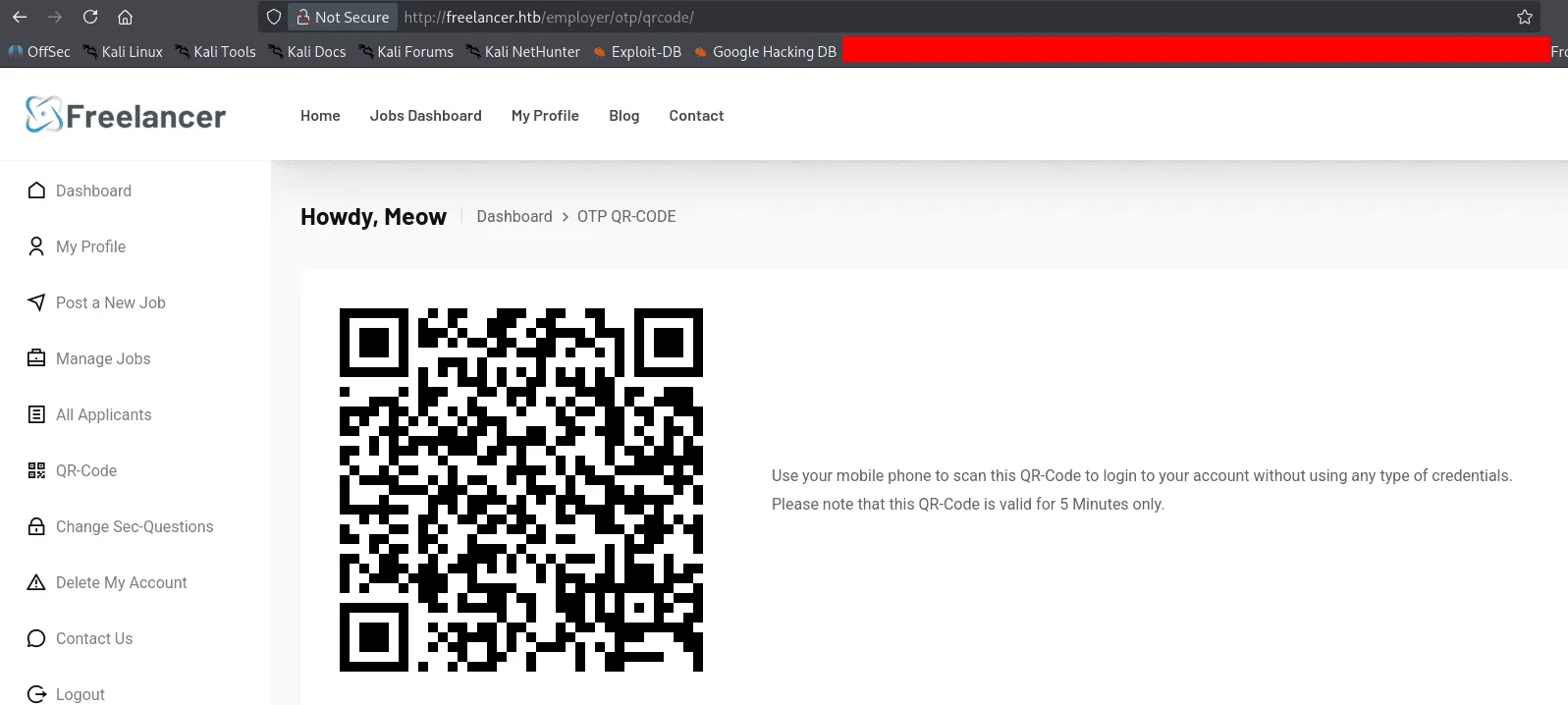
Task: Click the All Applicants list icon
Action: tap(36, 414)
